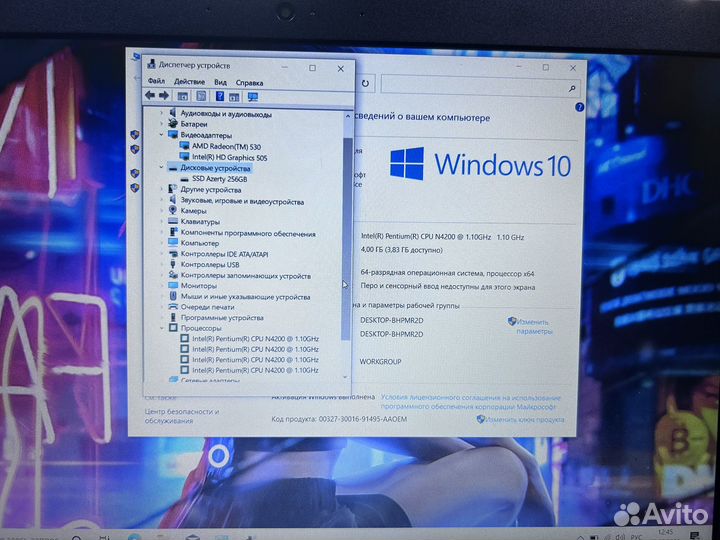The height and width of the screenshot is (540, 720).
Task: Expand the Контроллеры USB node arrow
Action: pyautogui.click(x=162, y=264)
